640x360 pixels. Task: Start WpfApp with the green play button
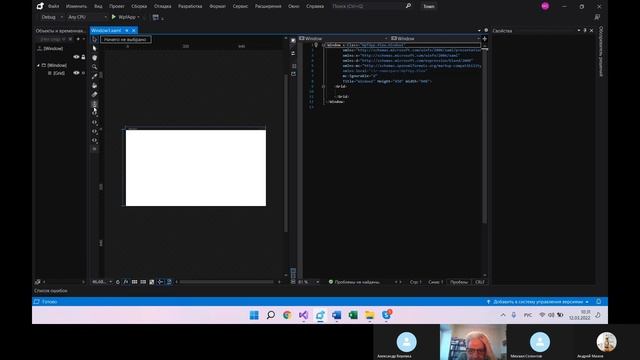(114, 17)
